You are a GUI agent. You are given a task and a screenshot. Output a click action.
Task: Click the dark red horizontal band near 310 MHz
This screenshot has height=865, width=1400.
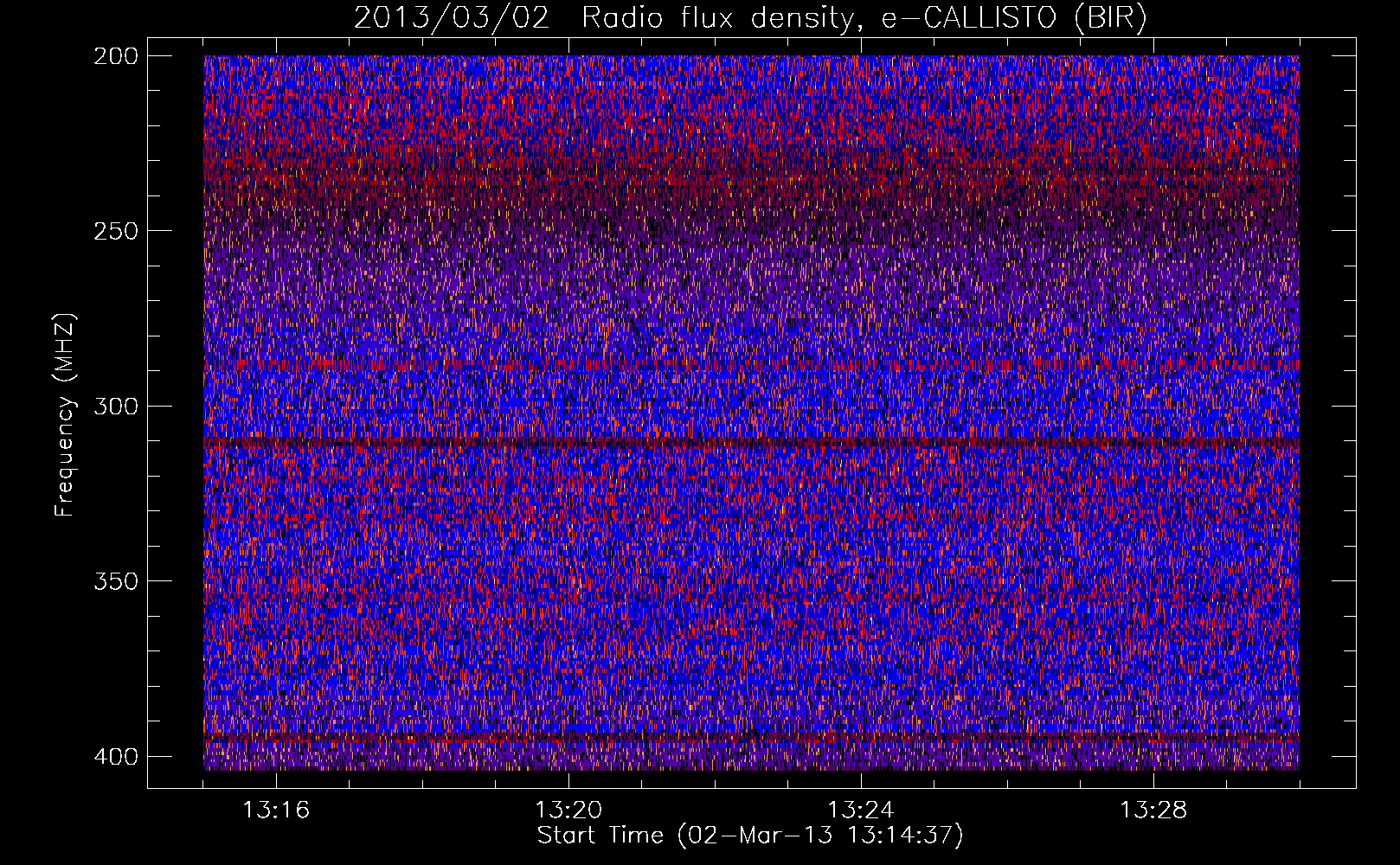(x=751, y=442)
